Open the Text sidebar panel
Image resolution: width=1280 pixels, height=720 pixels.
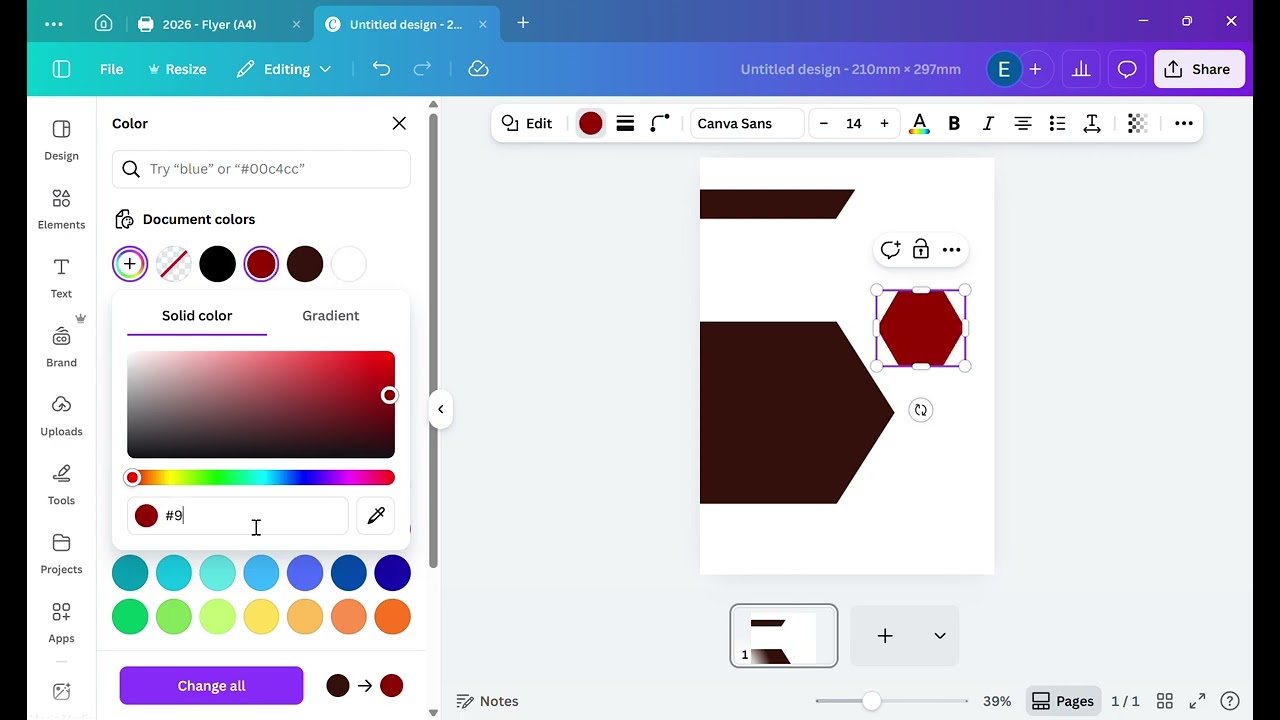coord(61,277)
